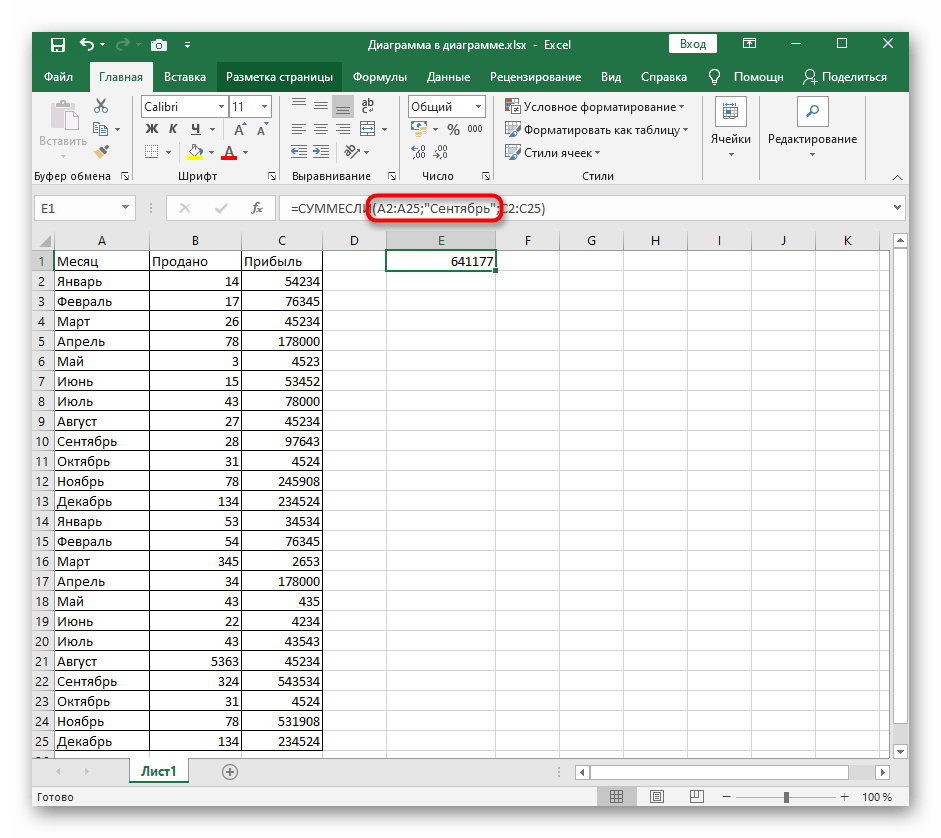Image resolution: width=941 pixels, height=838 pixels.
Task: Click the Cut scissors icon
Action: pyautogui.click(x=101, y=107)
